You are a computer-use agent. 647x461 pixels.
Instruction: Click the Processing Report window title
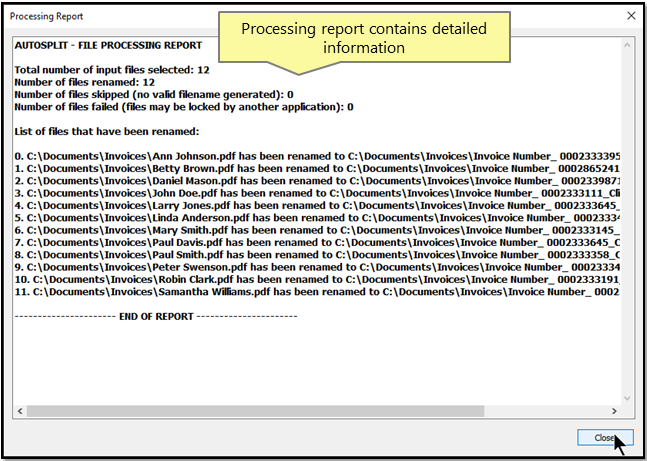(47, 16)
